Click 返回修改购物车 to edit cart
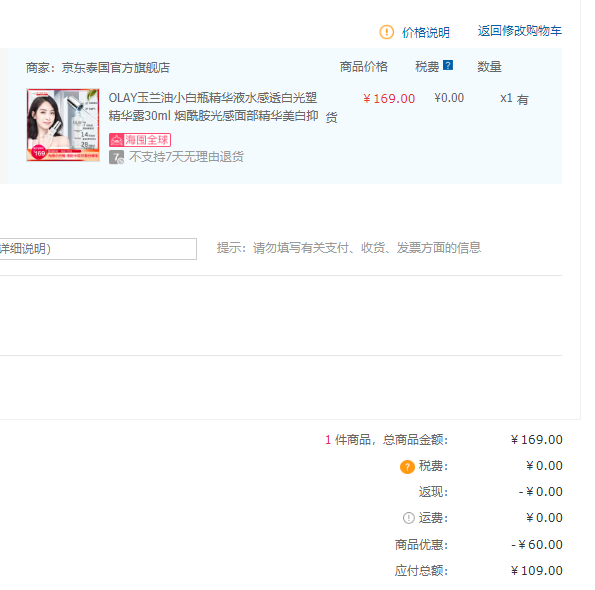The image size is (595, 590). pos(519,31)
